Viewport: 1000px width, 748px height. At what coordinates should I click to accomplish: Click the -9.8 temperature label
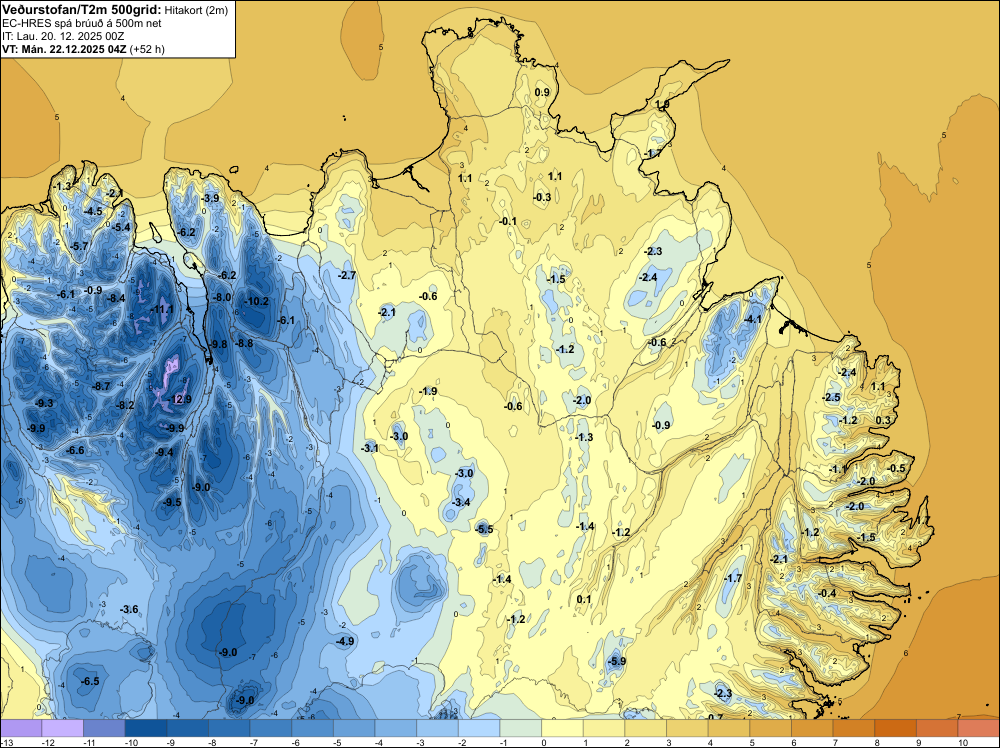218,344
